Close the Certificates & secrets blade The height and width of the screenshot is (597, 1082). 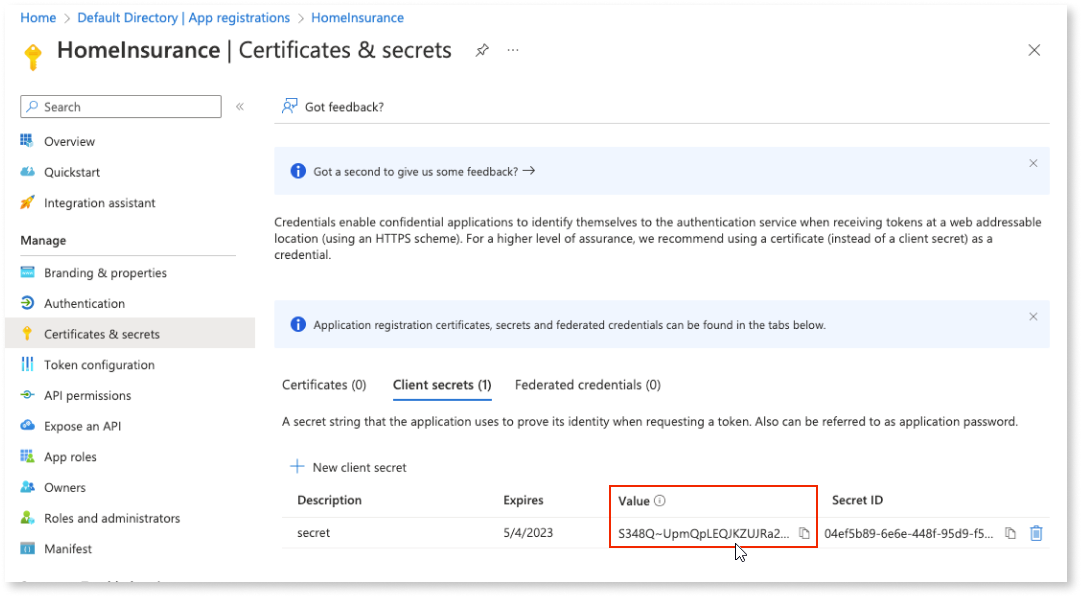pos(1034,50)
